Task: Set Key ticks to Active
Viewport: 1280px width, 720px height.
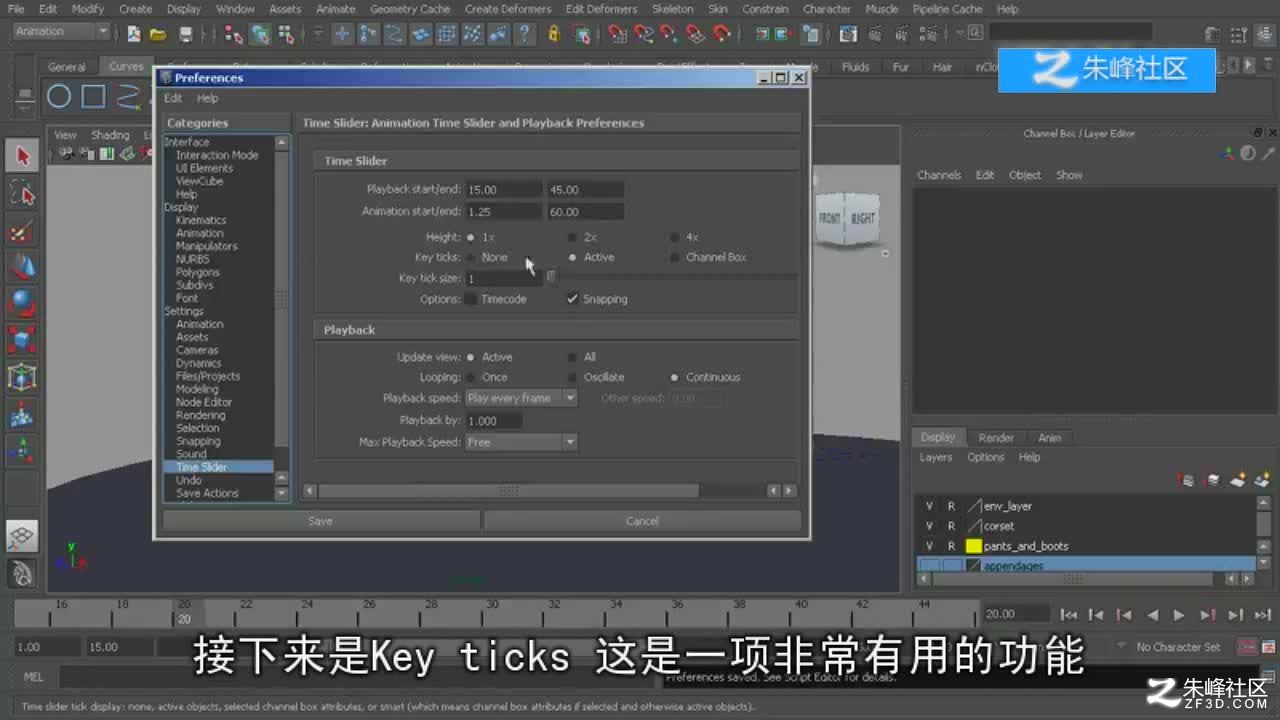Action: [x=572, y=257]
